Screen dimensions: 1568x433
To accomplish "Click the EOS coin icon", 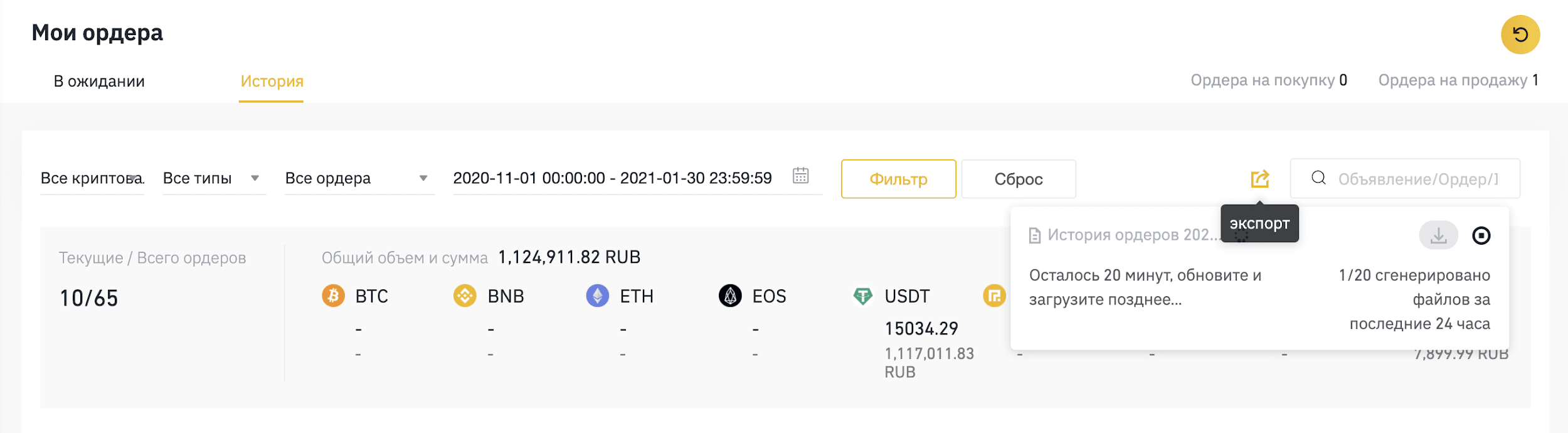I will (730, 296).
